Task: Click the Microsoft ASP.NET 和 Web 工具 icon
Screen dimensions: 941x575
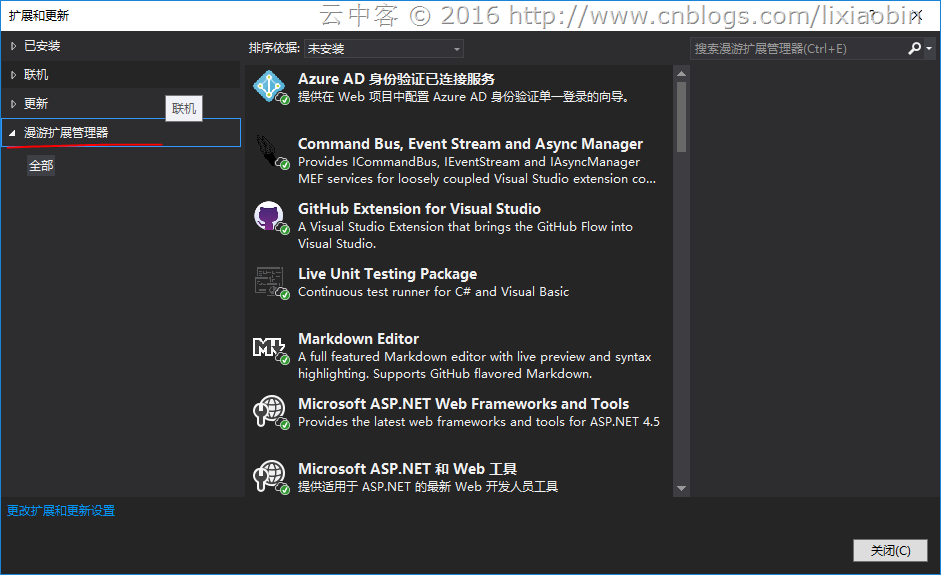Action: pyautogui.click(x=269, y=476)
